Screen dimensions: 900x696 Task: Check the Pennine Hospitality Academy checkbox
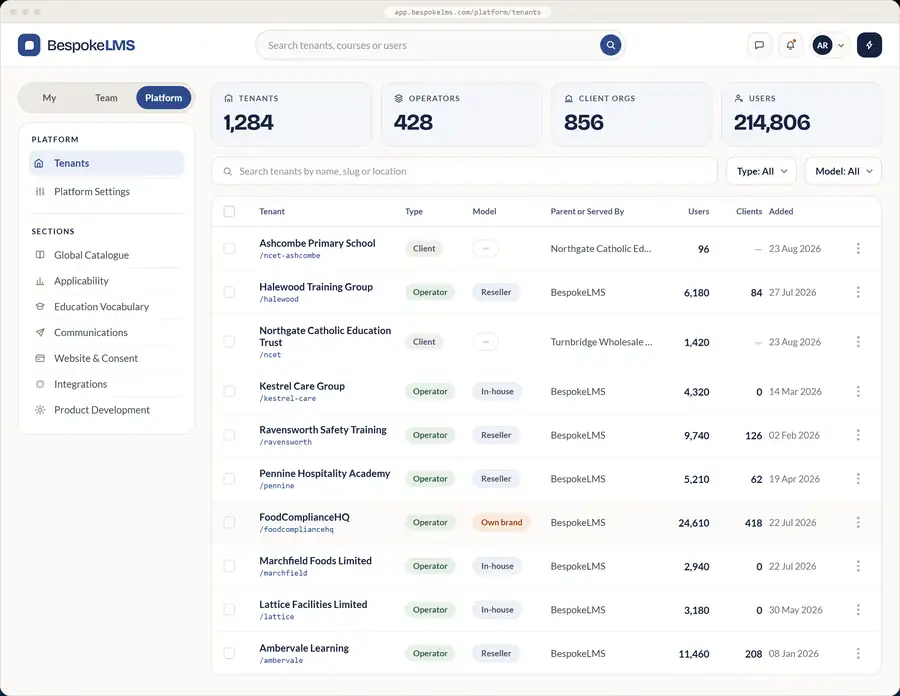[229, 479]
